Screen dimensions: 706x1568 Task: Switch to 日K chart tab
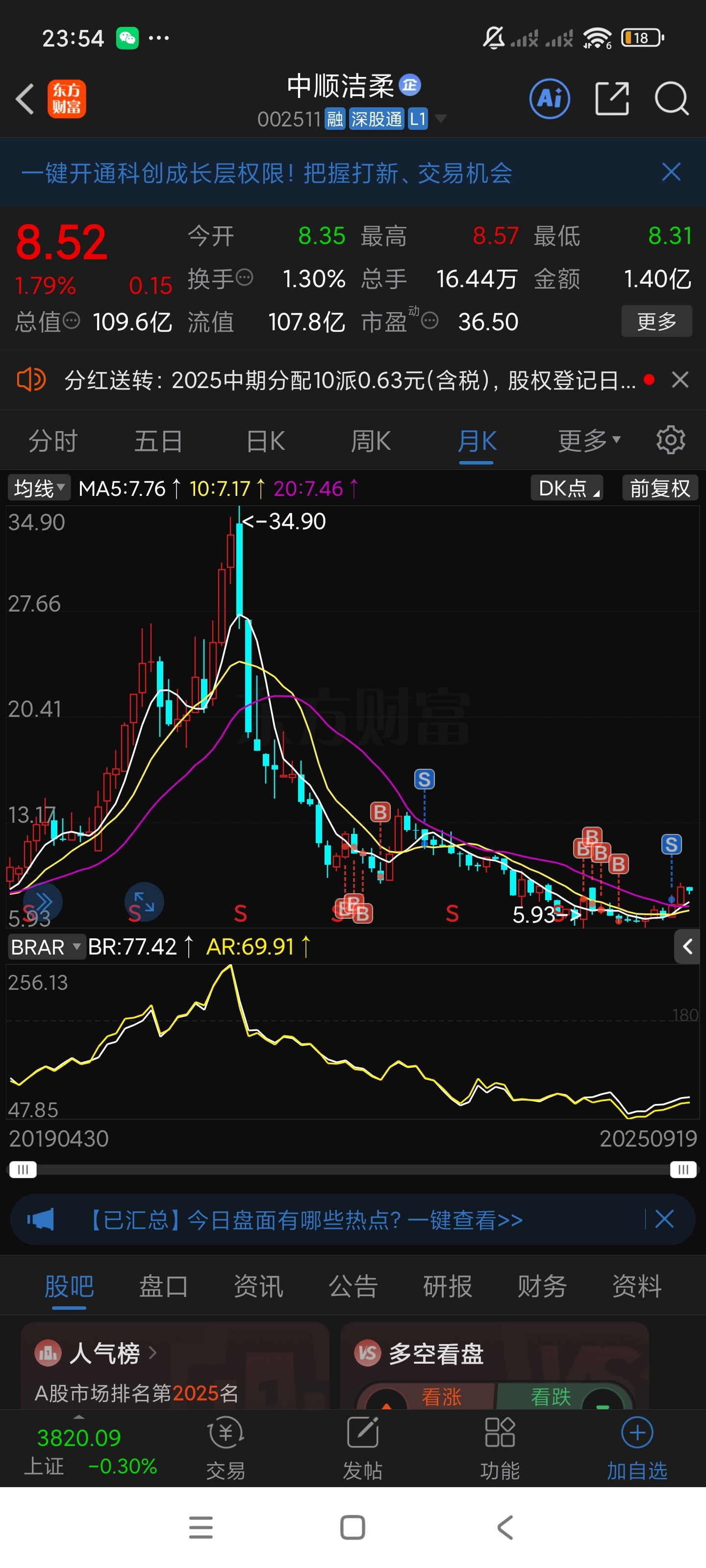pyautogui.click(x=265, y=440)
